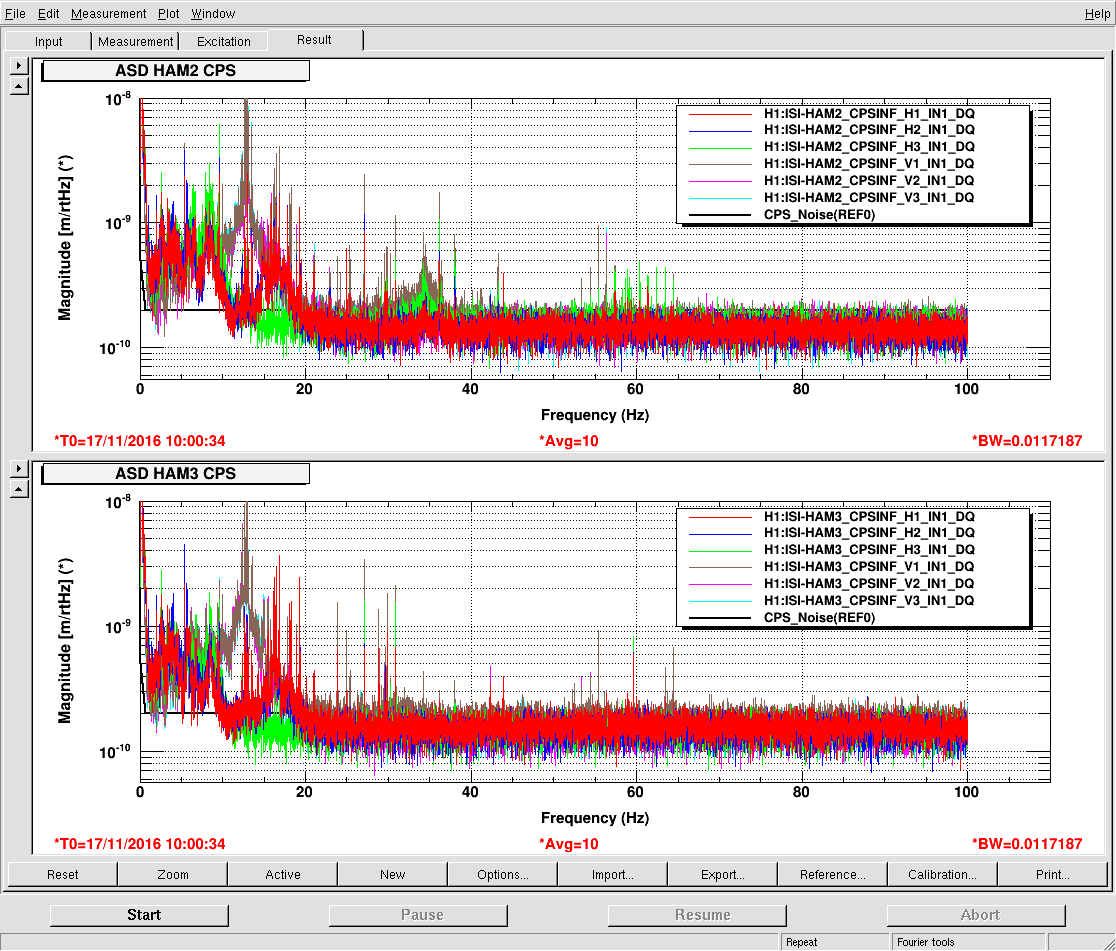Create a new plot with New button
Image resolution: width=1116 pixels, height=951 pixels.
tap(393, 874)
